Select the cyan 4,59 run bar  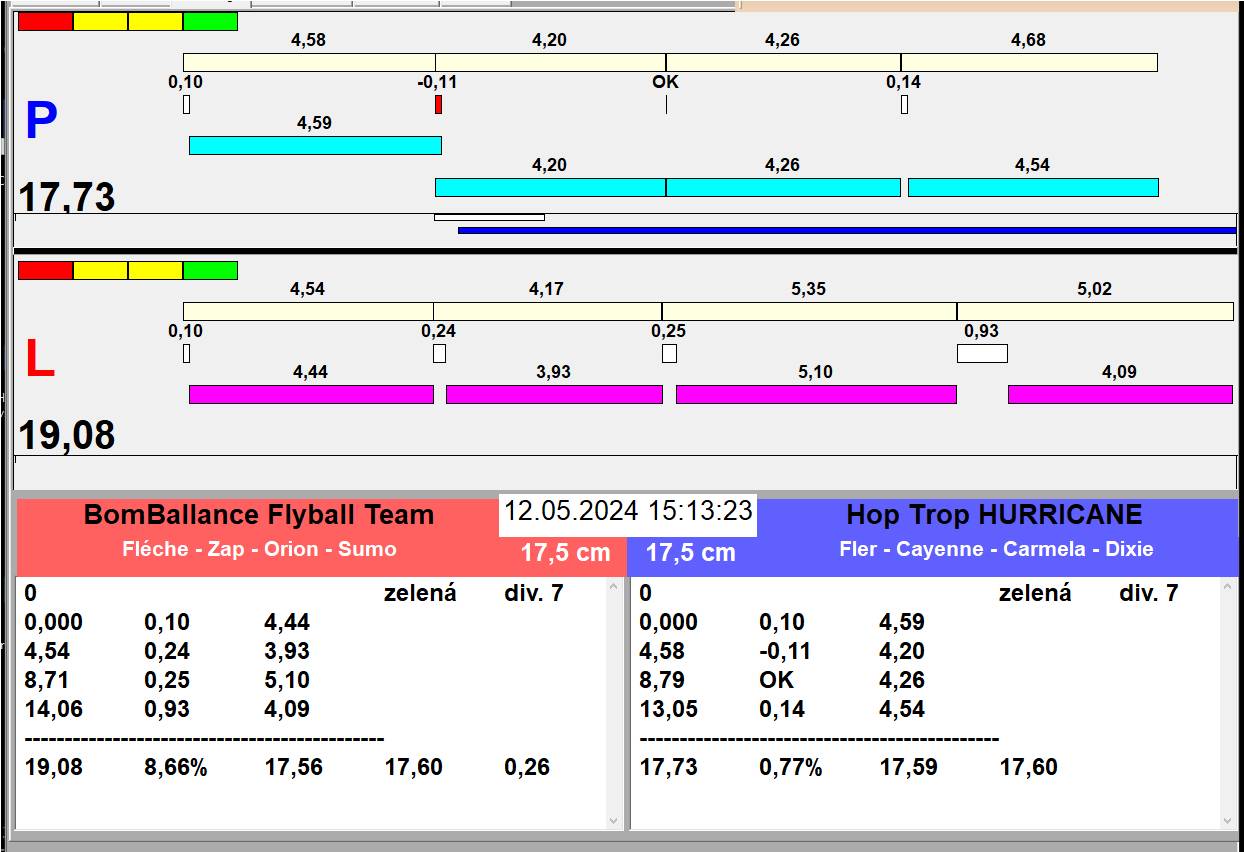click(315, 145)
